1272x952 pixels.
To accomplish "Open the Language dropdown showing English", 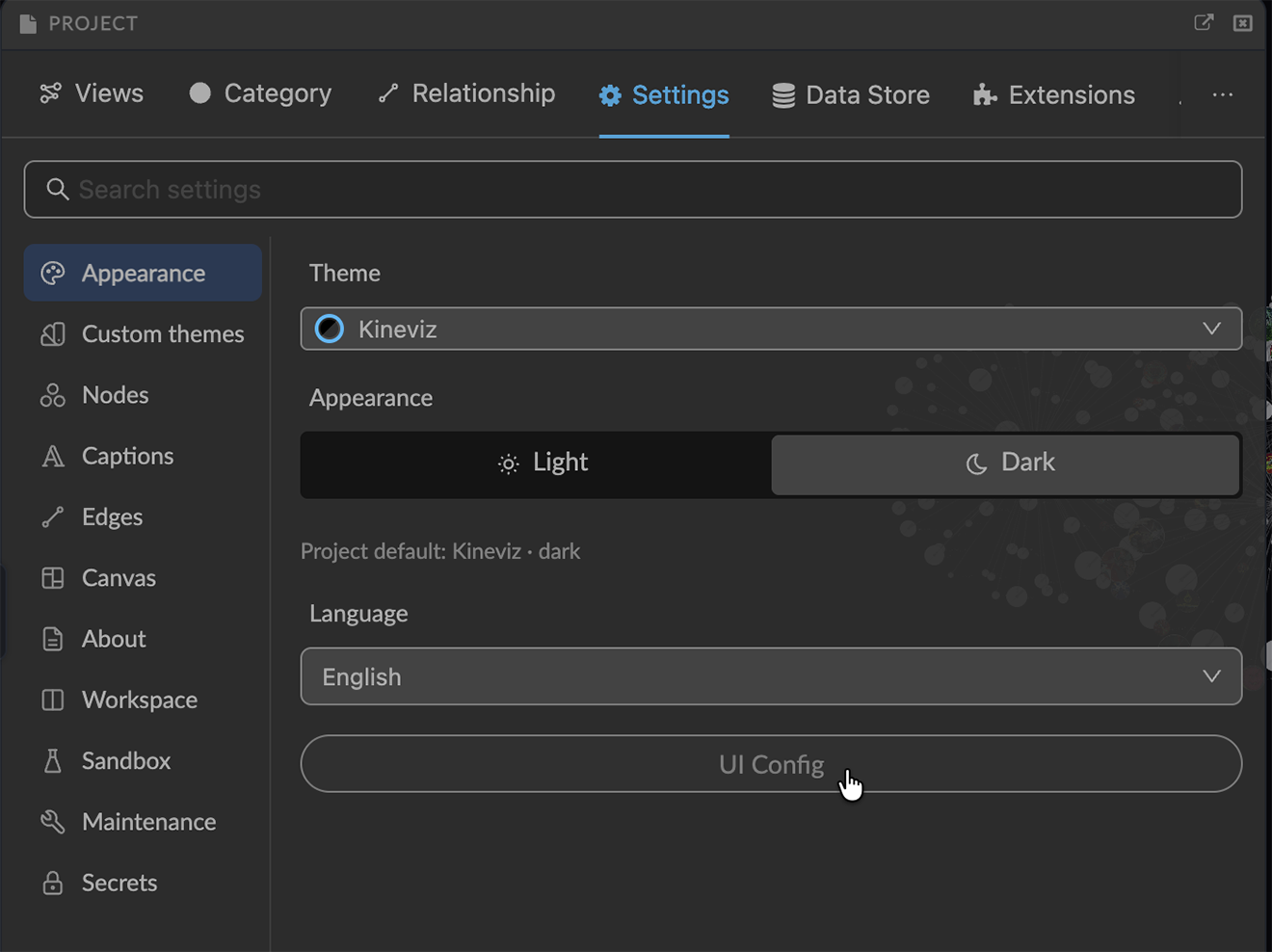I will click(x=771, y=676).
